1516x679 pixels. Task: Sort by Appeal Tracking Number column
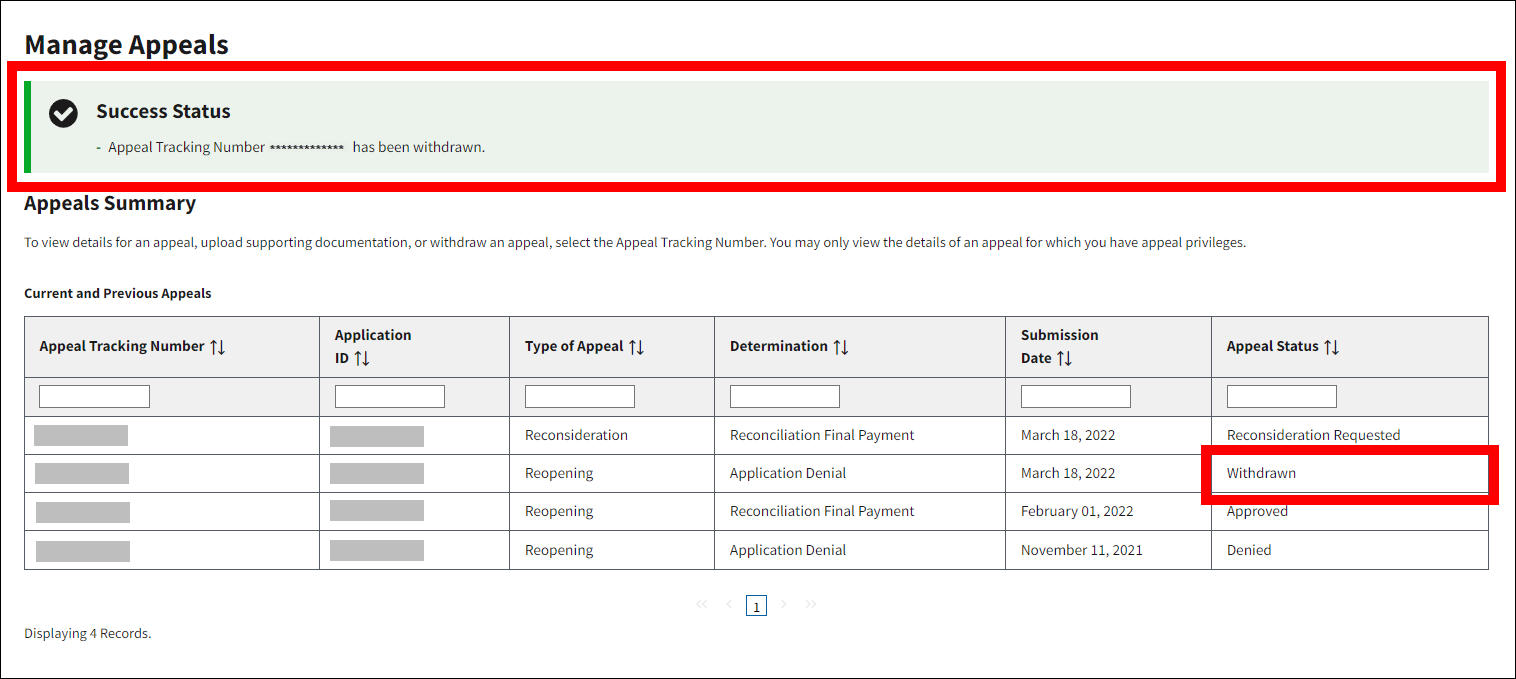(218, 347)
